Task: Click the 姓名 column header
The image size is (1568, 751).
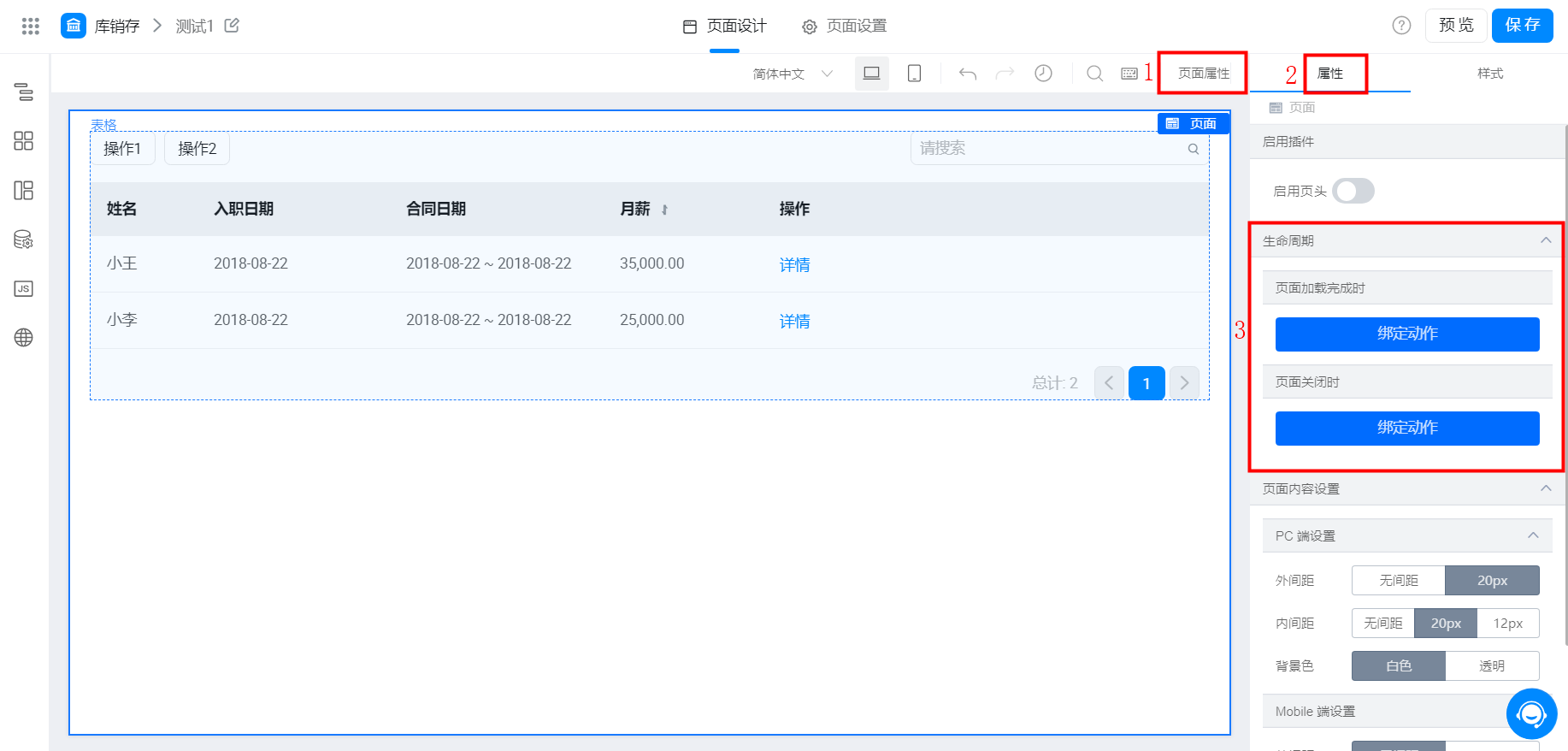Action: pos(121,209)
